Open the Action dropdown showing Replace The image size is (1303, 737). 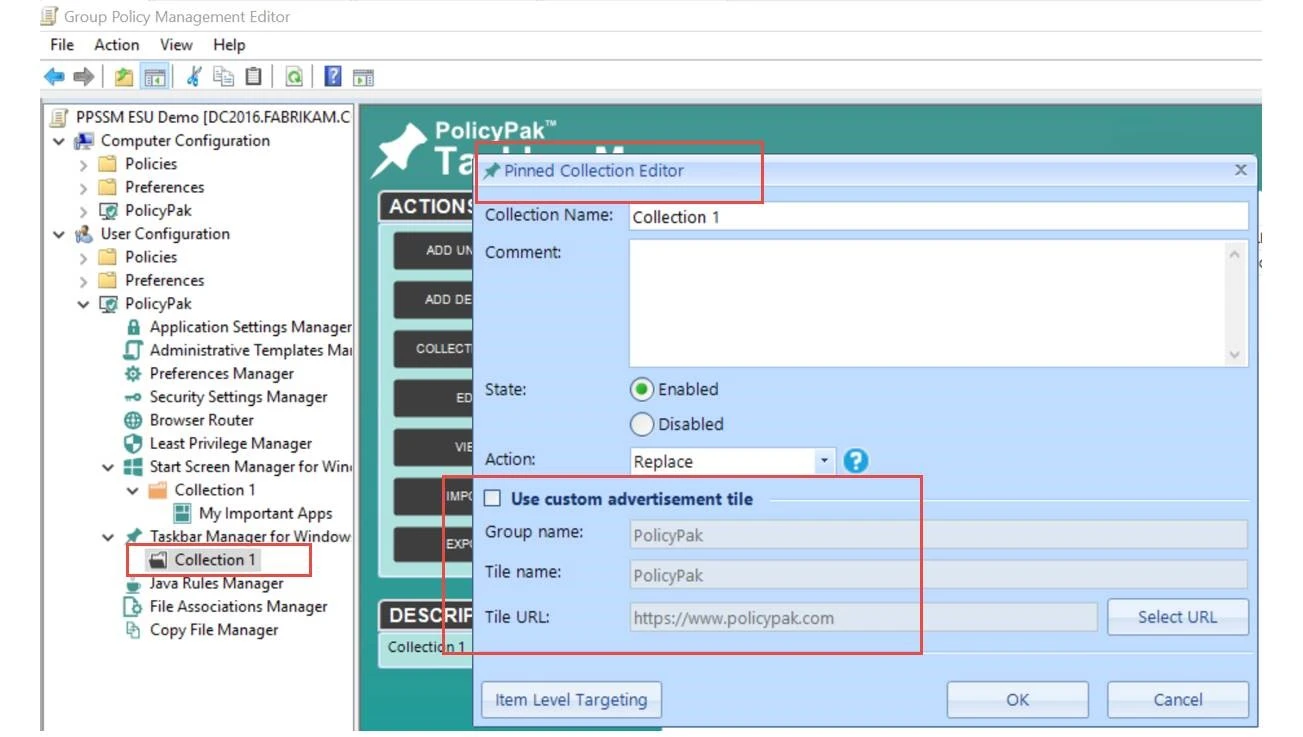(x=824, y=461)
